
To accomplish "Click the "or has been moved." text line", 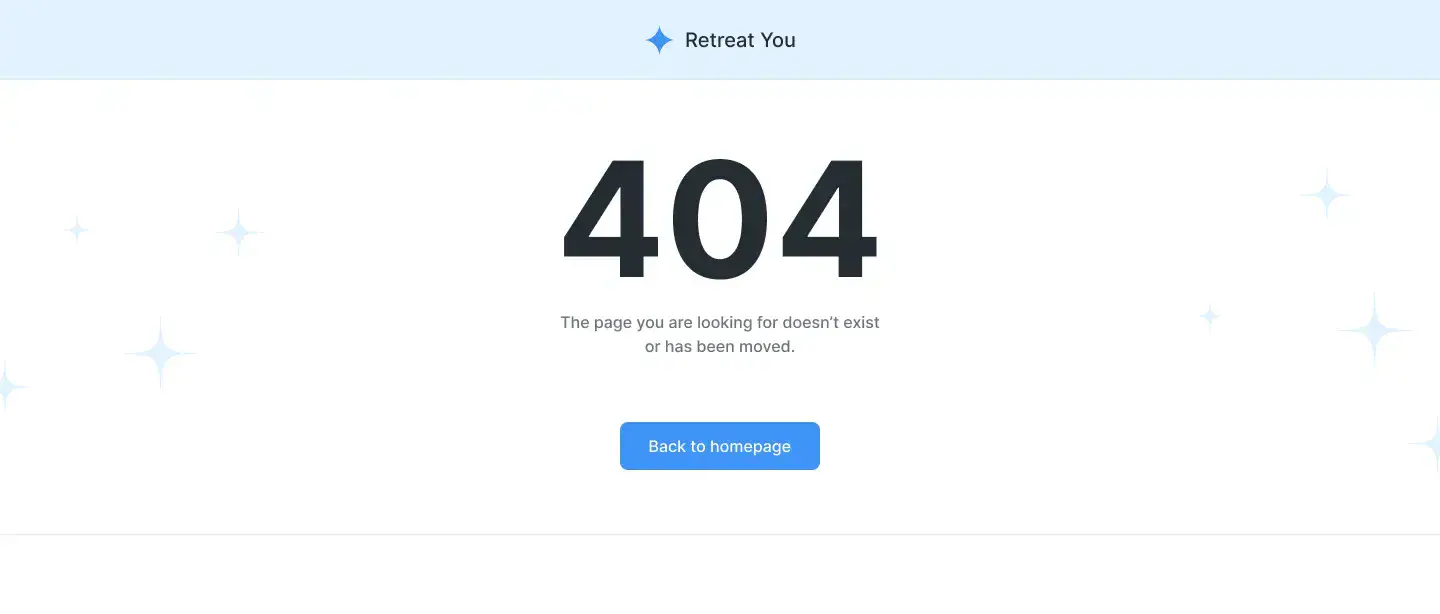I will pyautogui.click(x=720, y=347).
